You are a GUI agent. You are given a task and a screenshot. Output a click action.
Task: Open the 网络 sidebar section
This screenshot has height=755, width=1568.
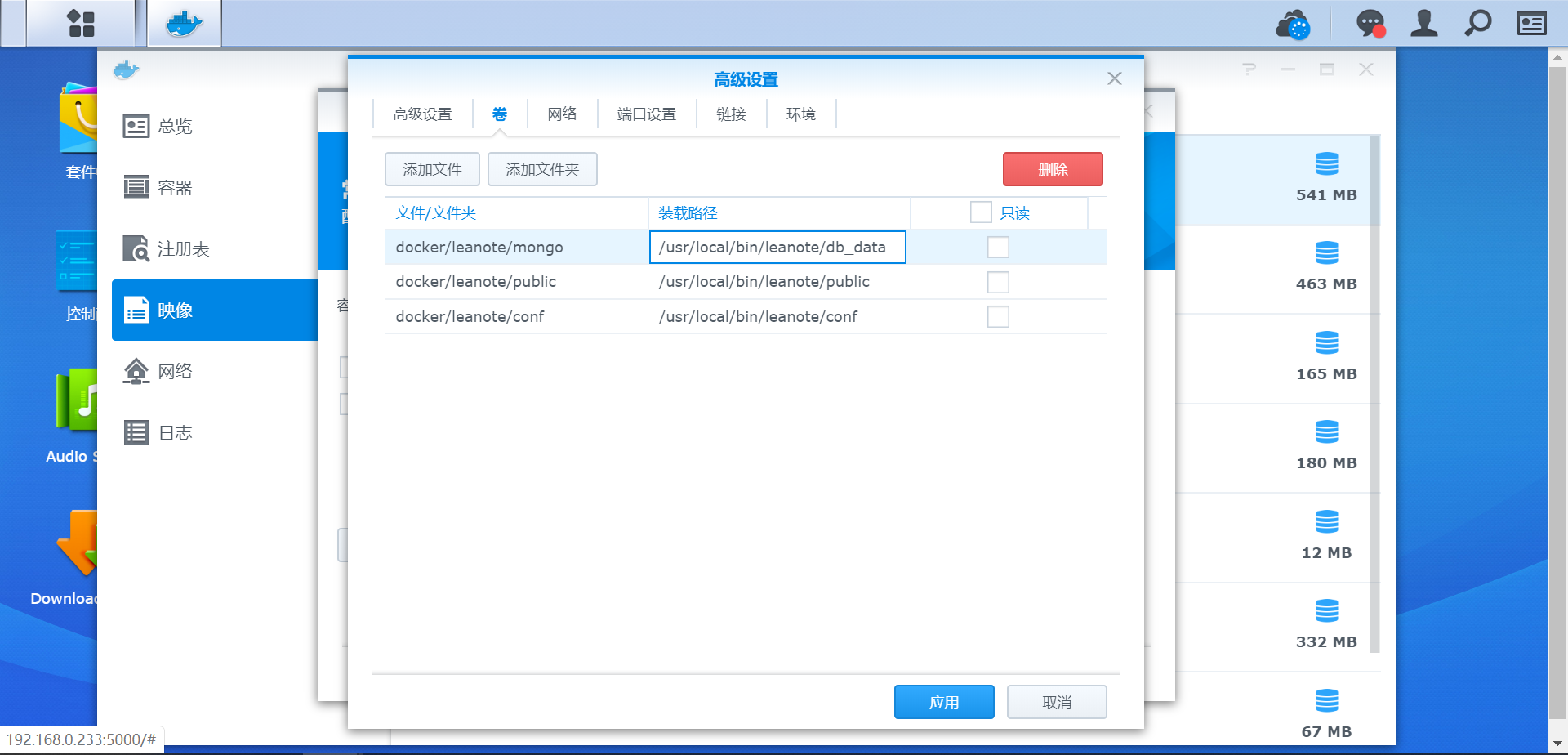174,370
